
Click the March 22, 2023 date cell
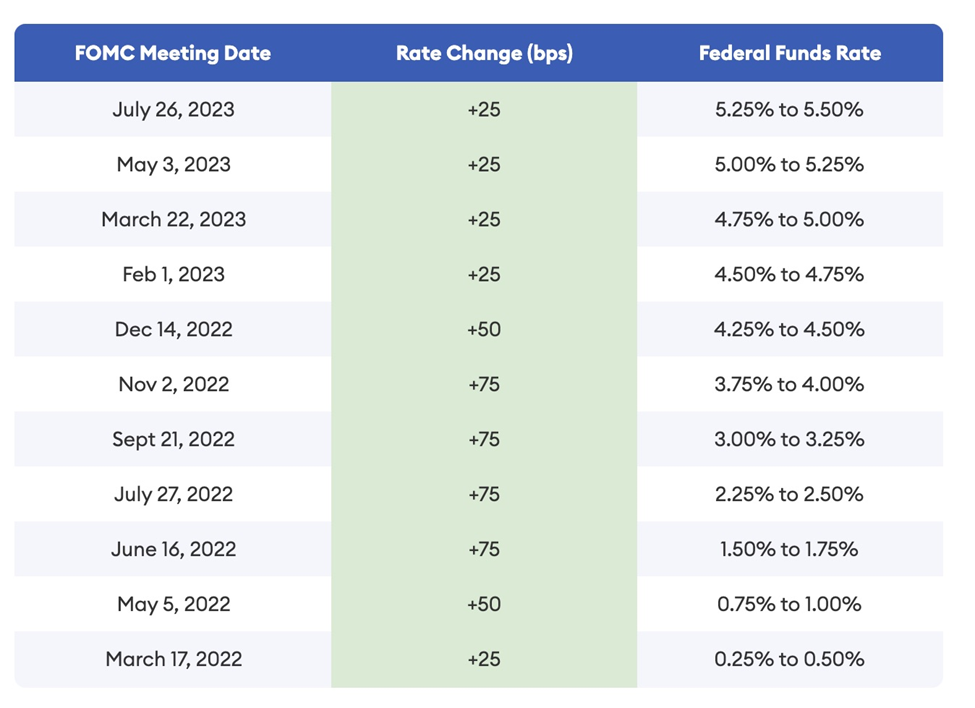click(173, 219)
